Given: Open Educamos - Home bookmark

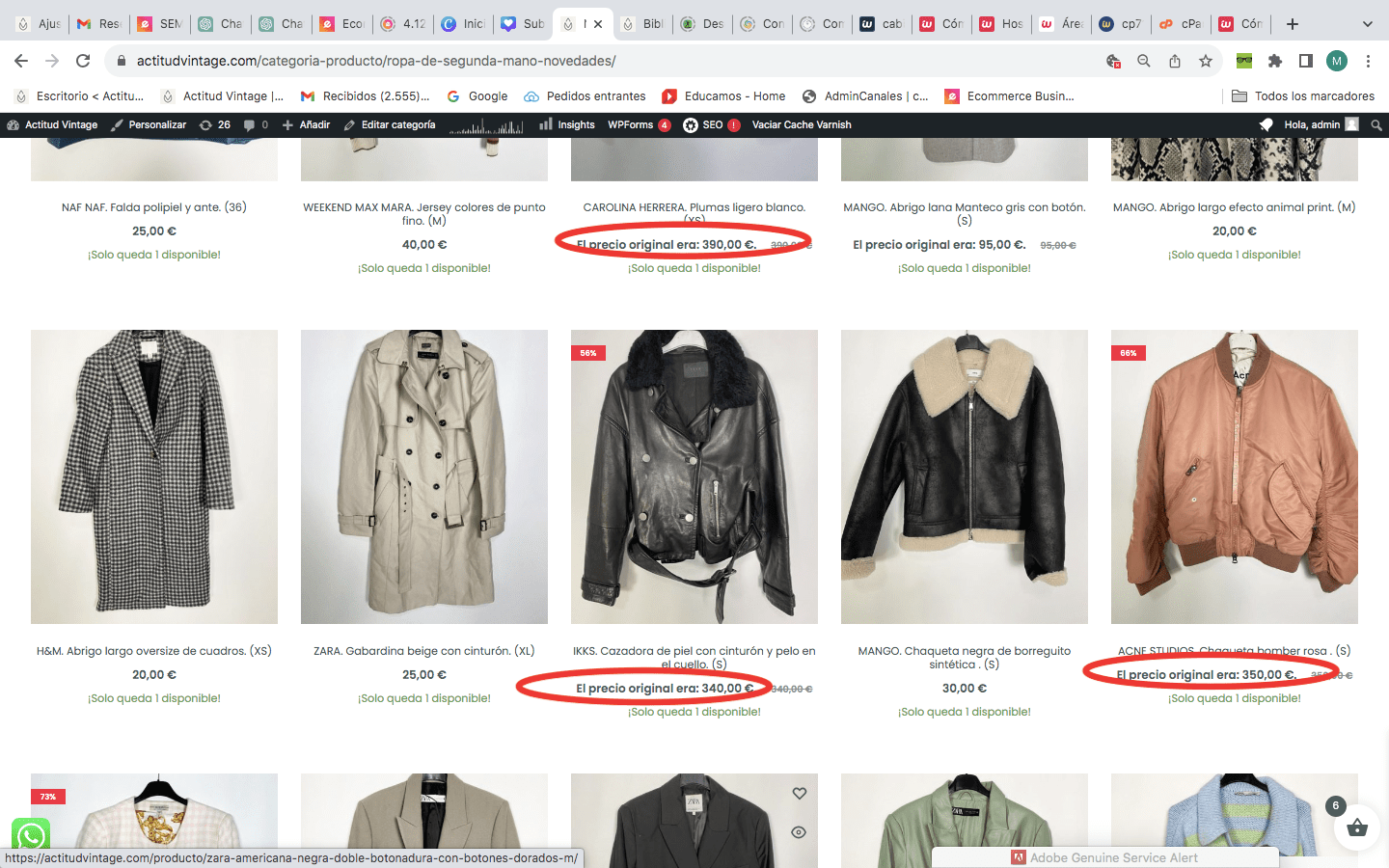Looking at the screenshot, I should click(x=723, y=95).
